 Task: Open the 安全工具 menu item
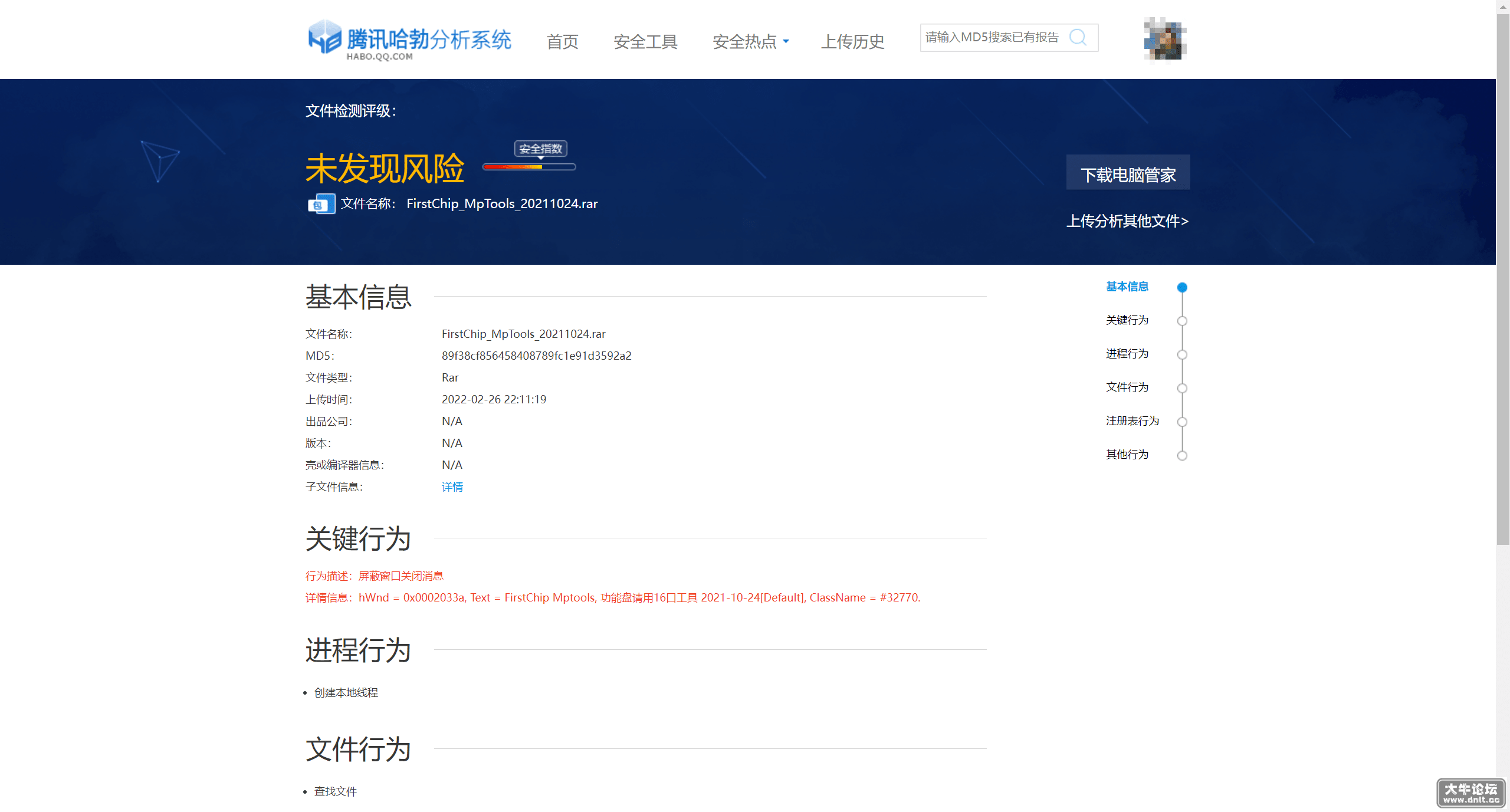click(645, 41)
